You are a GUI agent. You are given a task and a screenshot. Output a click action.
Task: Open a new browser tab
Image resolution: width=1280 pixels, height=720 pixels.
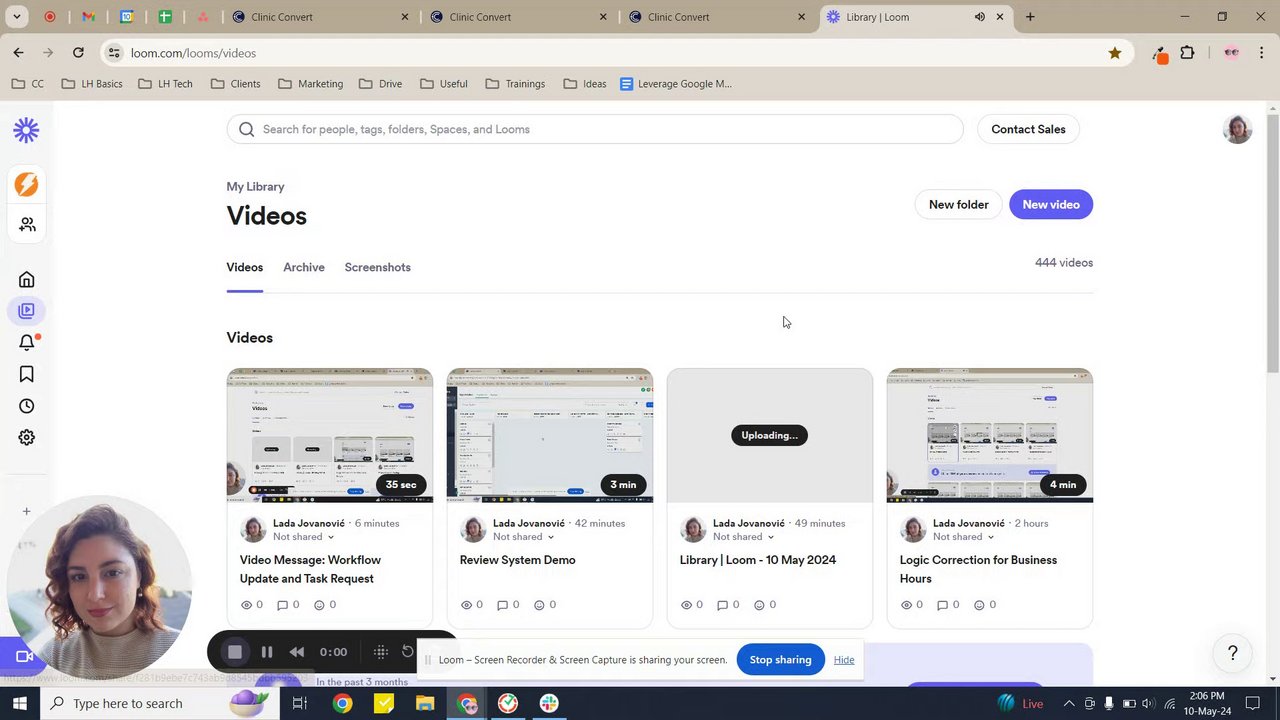[x=1030, y=17]
